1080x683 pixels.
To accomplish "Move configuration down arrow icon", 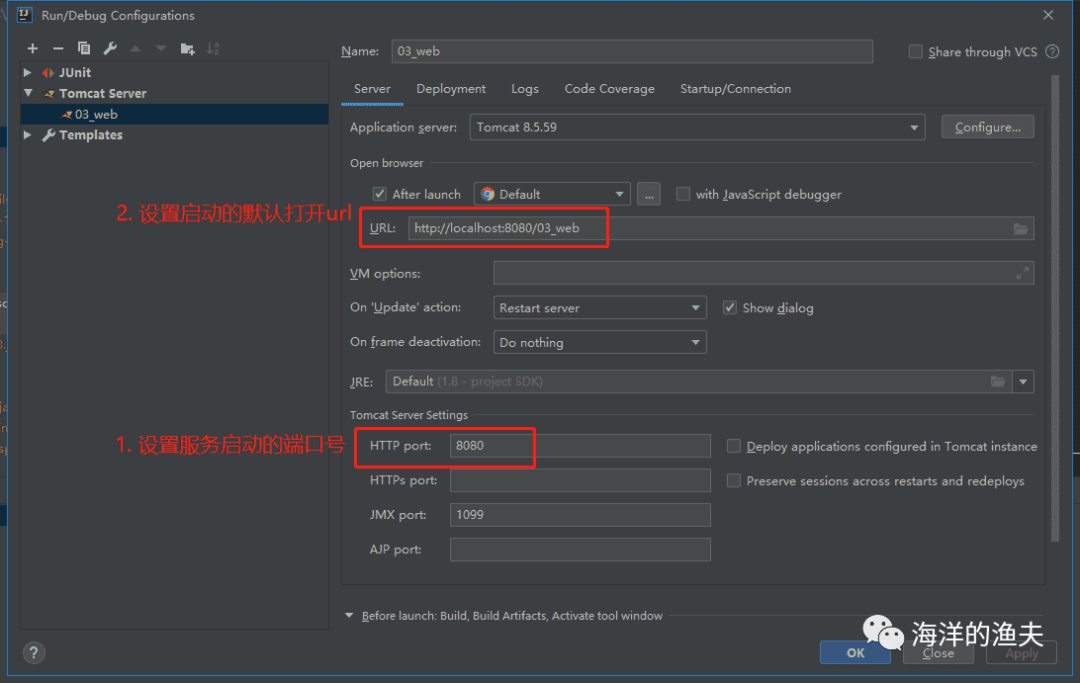I will tap(161, 48).
